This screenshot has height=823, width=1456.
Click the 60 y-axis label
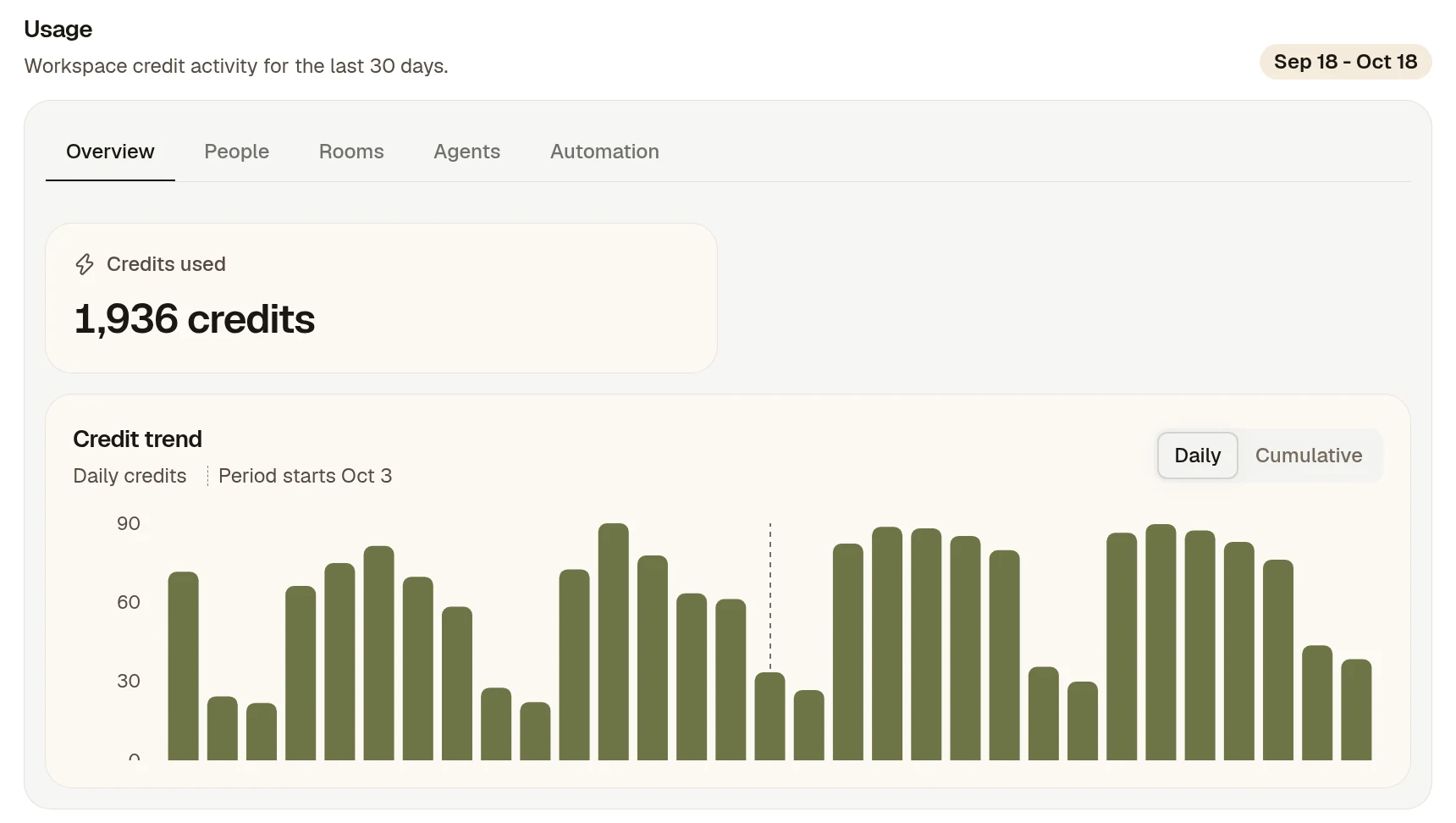pos(128,602)
